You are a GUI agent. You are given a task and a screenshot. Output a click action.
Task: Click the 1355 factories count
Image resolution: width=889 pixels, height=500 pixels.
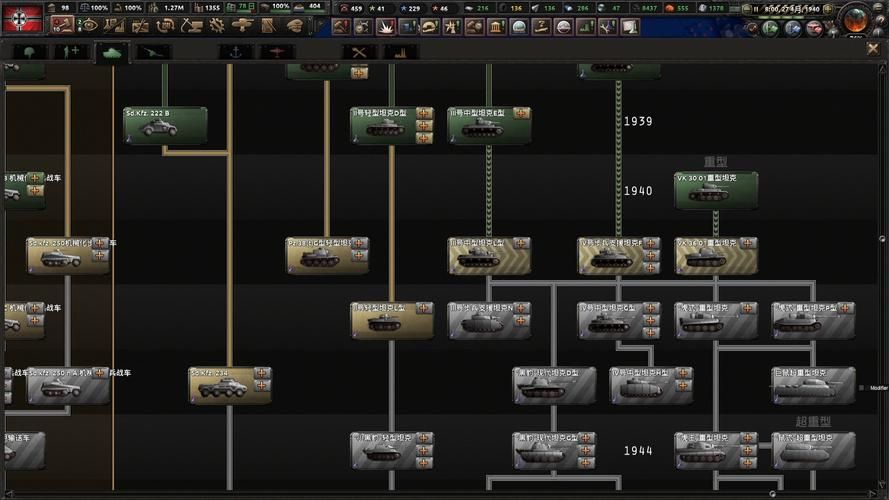[x=212, y=8]
